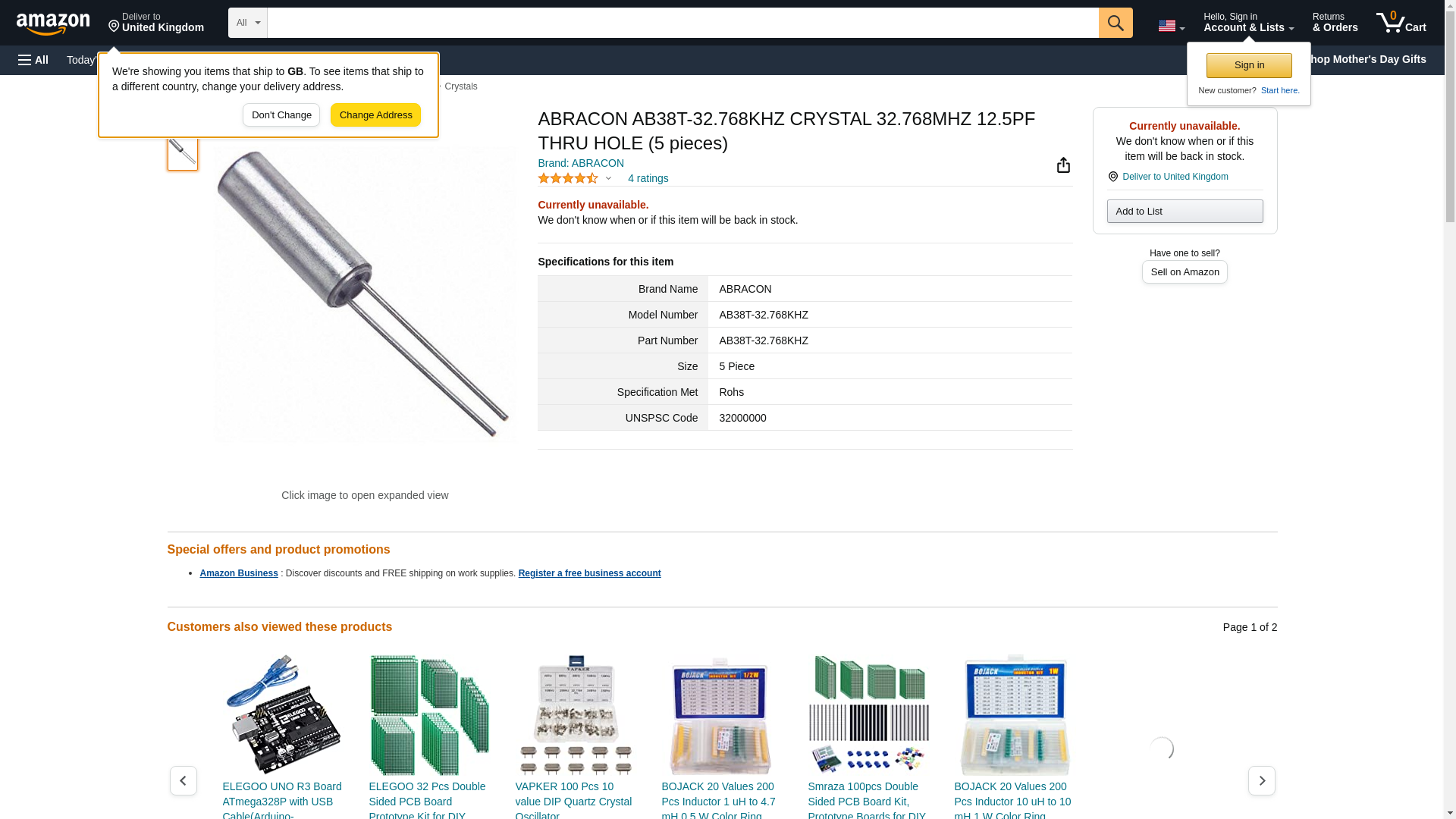Click the yellow Sign in button
This screenshot has width=1456, height=819.
tap(1249, 65)
